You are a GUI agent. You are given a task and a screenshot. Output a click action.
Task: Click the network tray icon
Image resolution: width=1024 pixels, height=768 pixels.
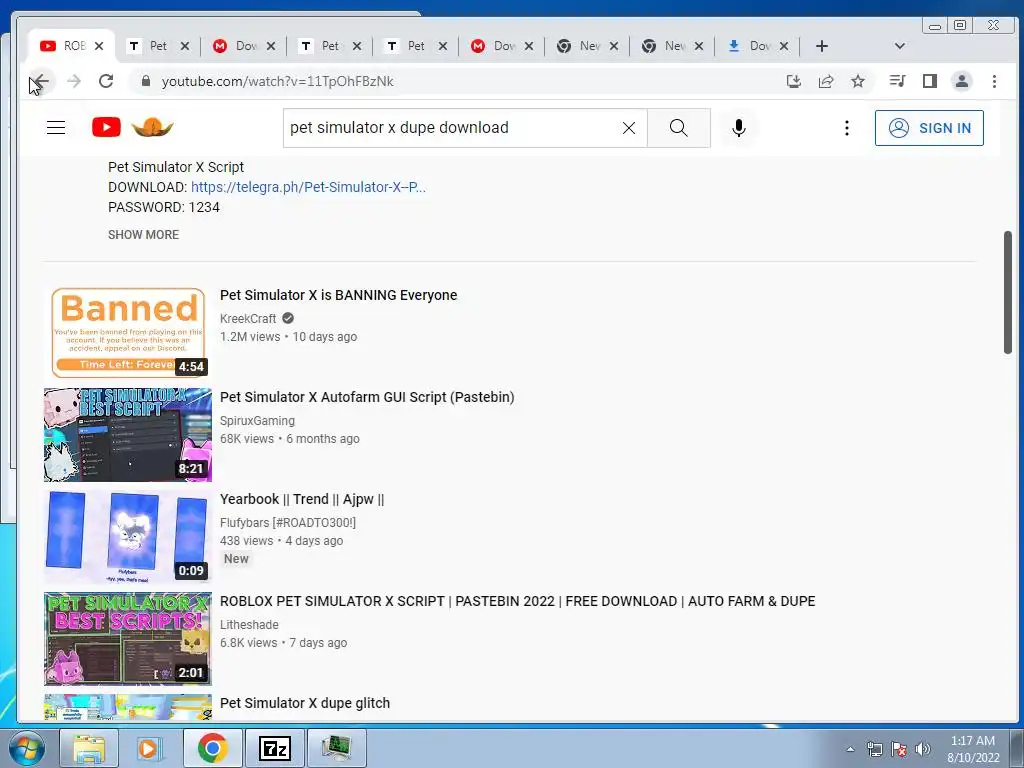click(x=874, y=749)
